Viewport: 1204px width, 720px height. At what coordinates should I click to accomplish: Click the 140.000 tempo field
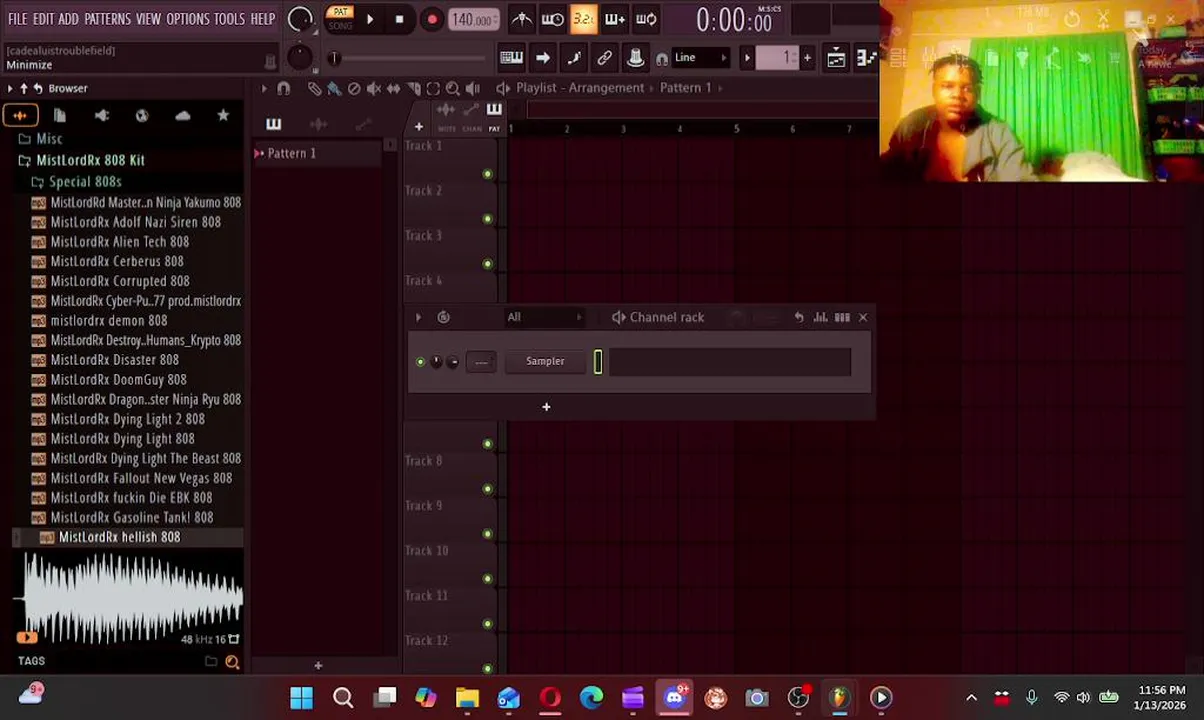[472, 20]
